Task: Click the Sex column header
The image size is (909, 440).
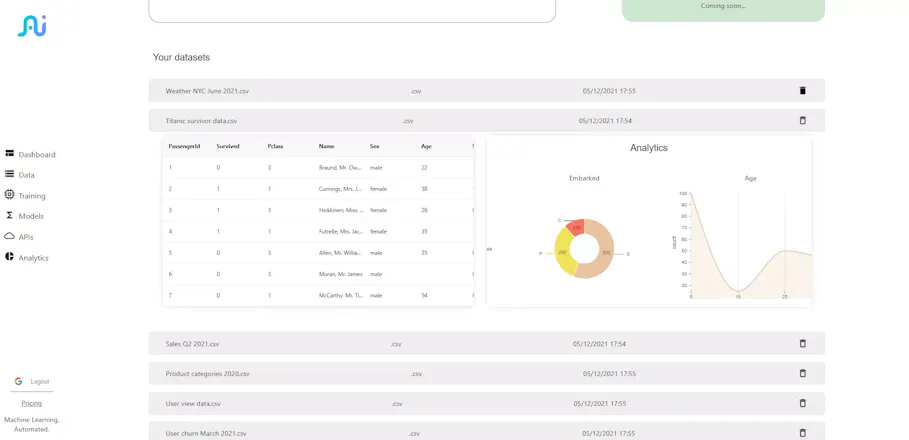Action: click(x=374, y=146)
